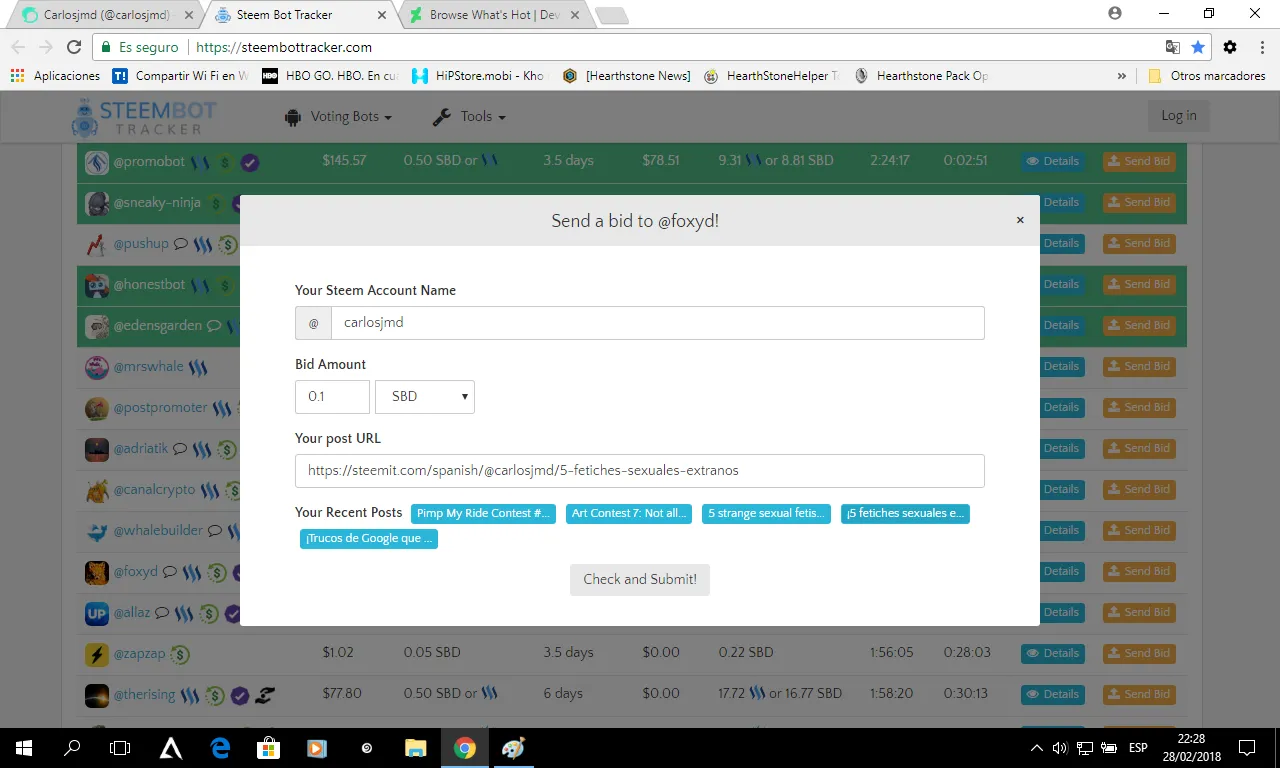Screen dimensions: 1280x768
Task: Open the Paint app in taskbar
Action: click(x=513, y=748)
